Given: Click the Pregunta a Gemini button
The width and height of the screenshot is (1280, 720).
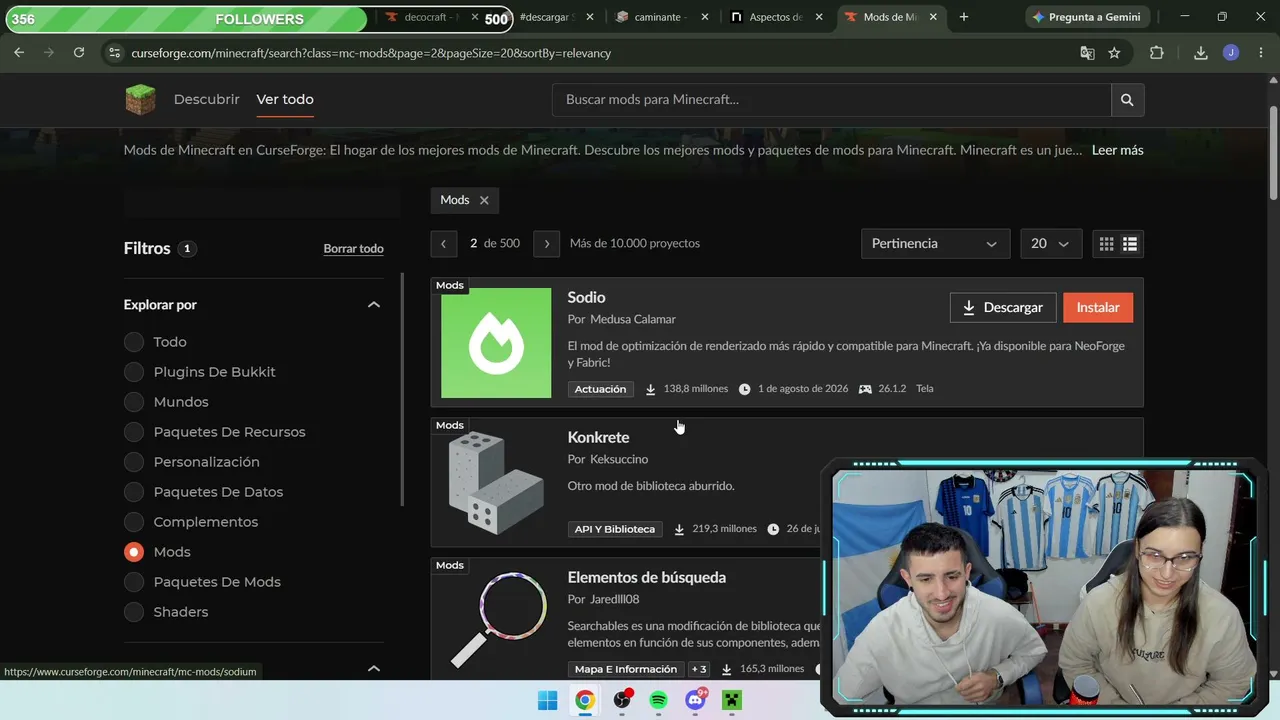Looking at the screenshot, I should pyautogui.click(x=1088, y=17).
